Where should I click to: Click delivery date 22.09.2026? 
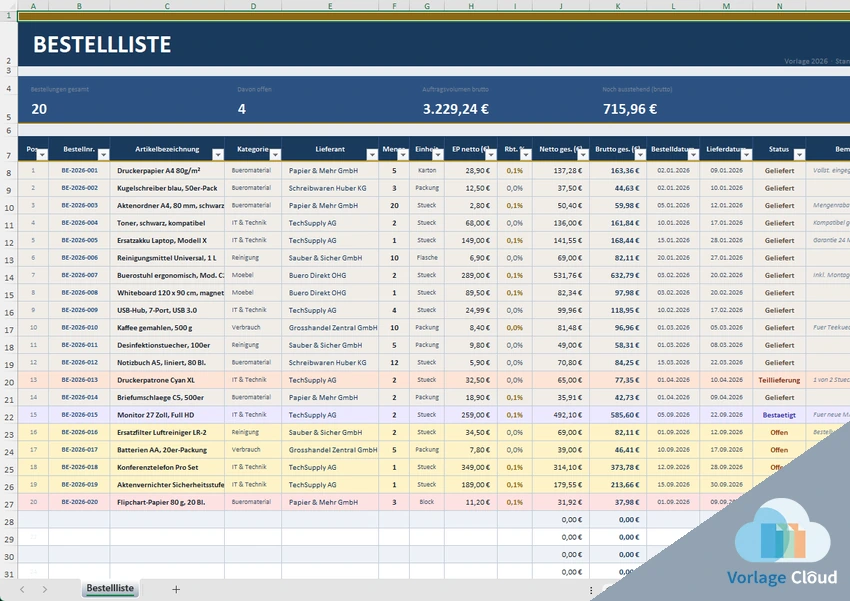[x=726, y=415]
